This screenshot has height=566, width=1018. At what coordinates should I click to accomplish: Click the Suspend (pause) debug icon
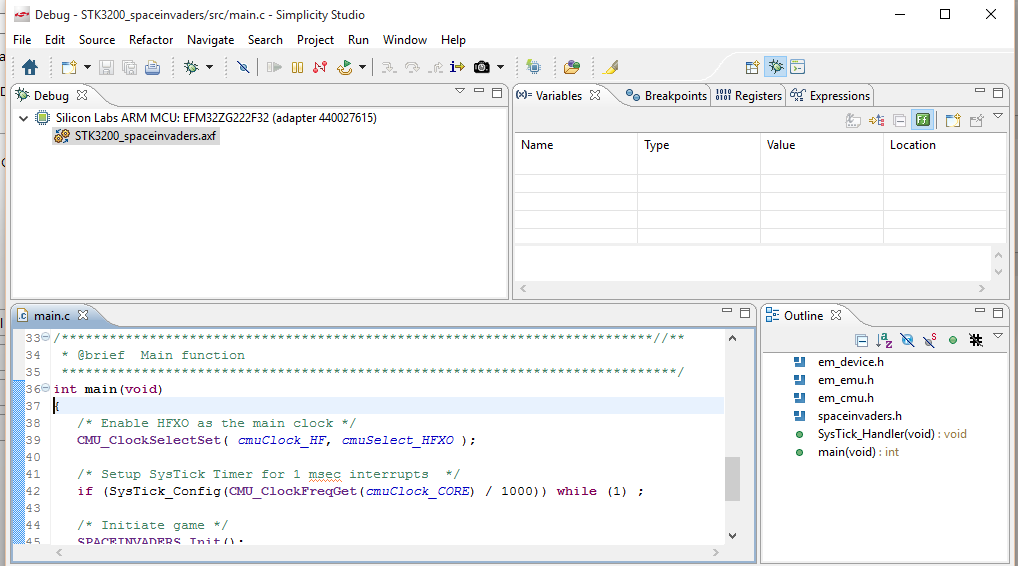point(297,67)
